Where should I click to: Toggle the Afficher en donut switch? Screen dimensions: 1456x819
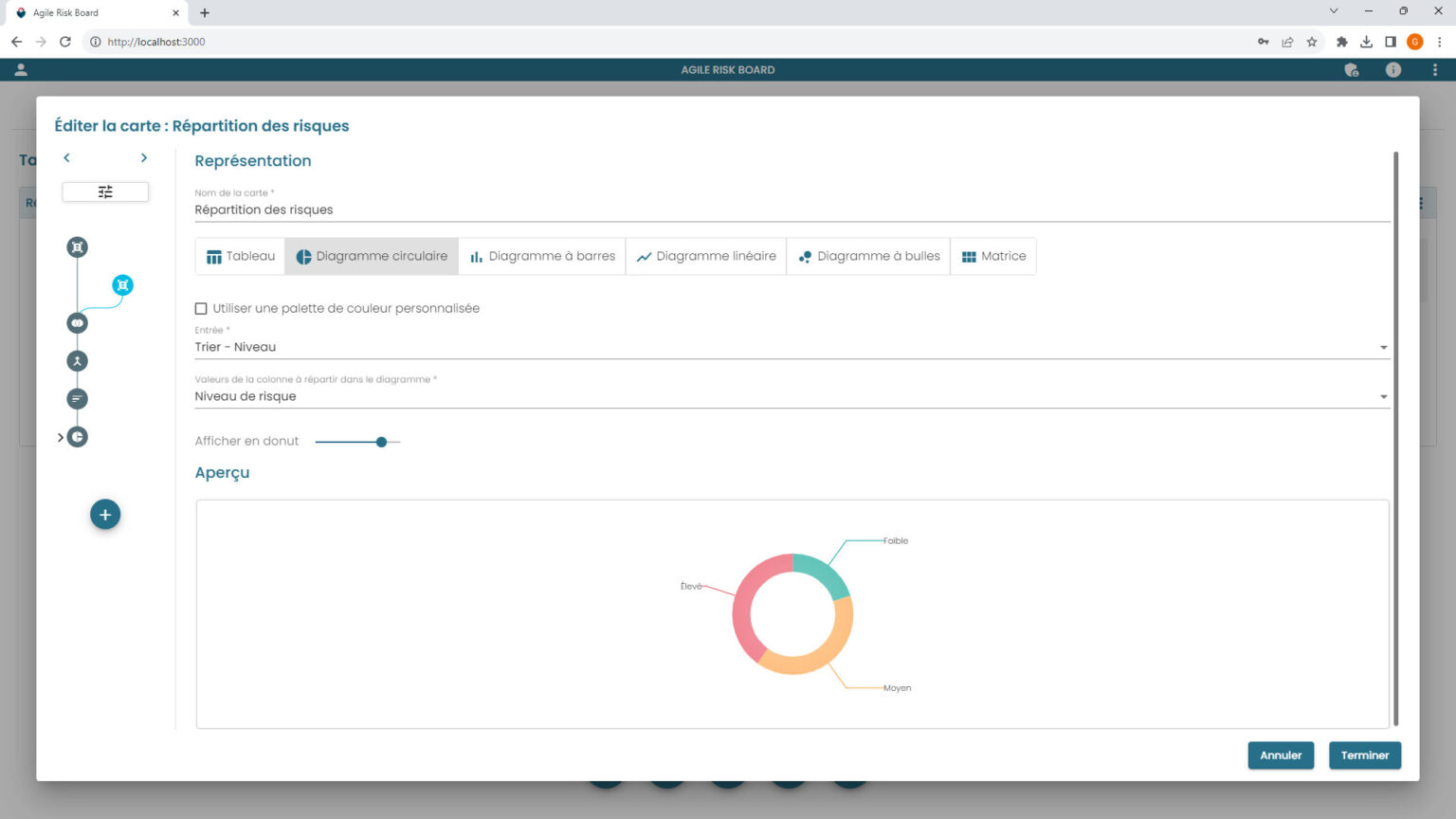(381, 442)
